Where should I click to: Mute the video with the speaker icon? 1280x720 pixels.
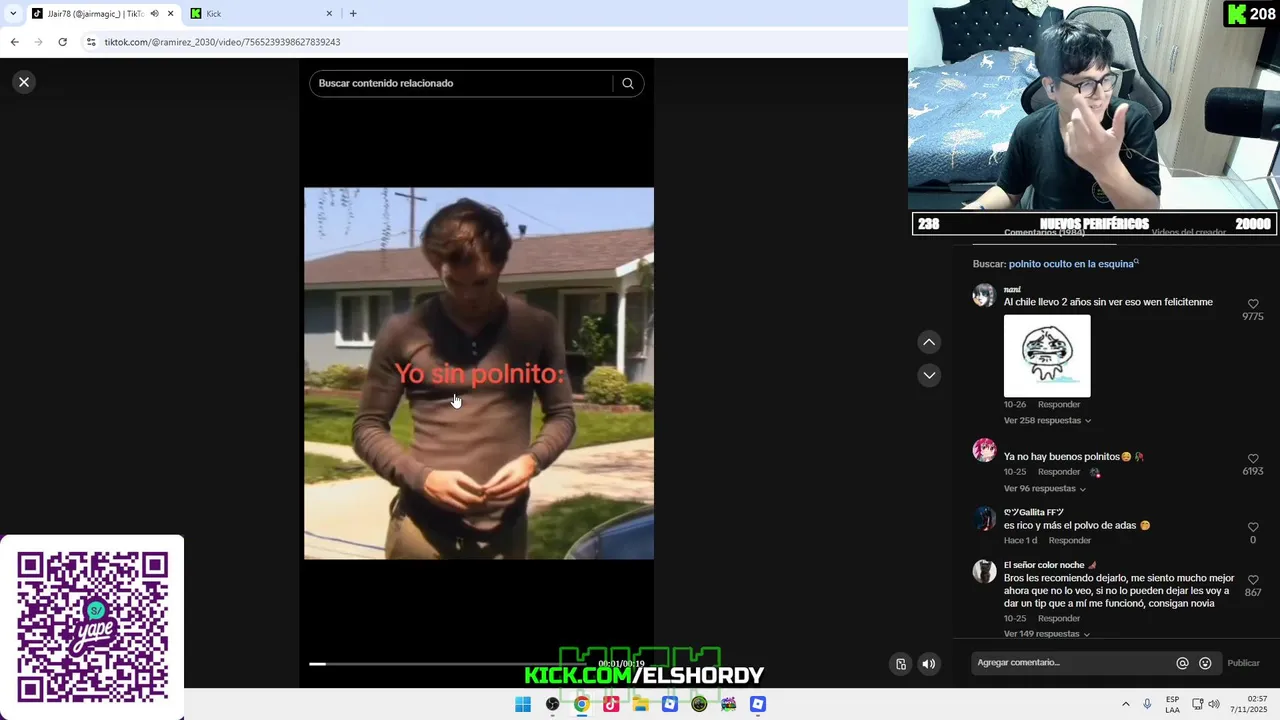pyautogui.click(x=929, y=664)
